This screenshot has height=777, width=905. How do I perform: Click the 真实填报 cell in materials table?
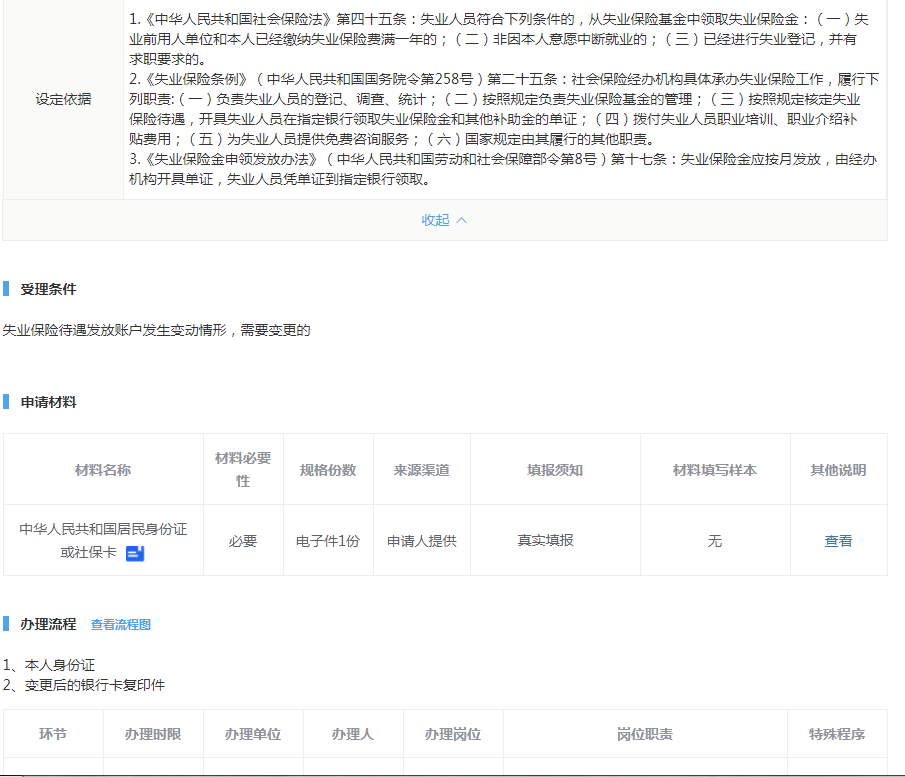[x=545, y=540]
